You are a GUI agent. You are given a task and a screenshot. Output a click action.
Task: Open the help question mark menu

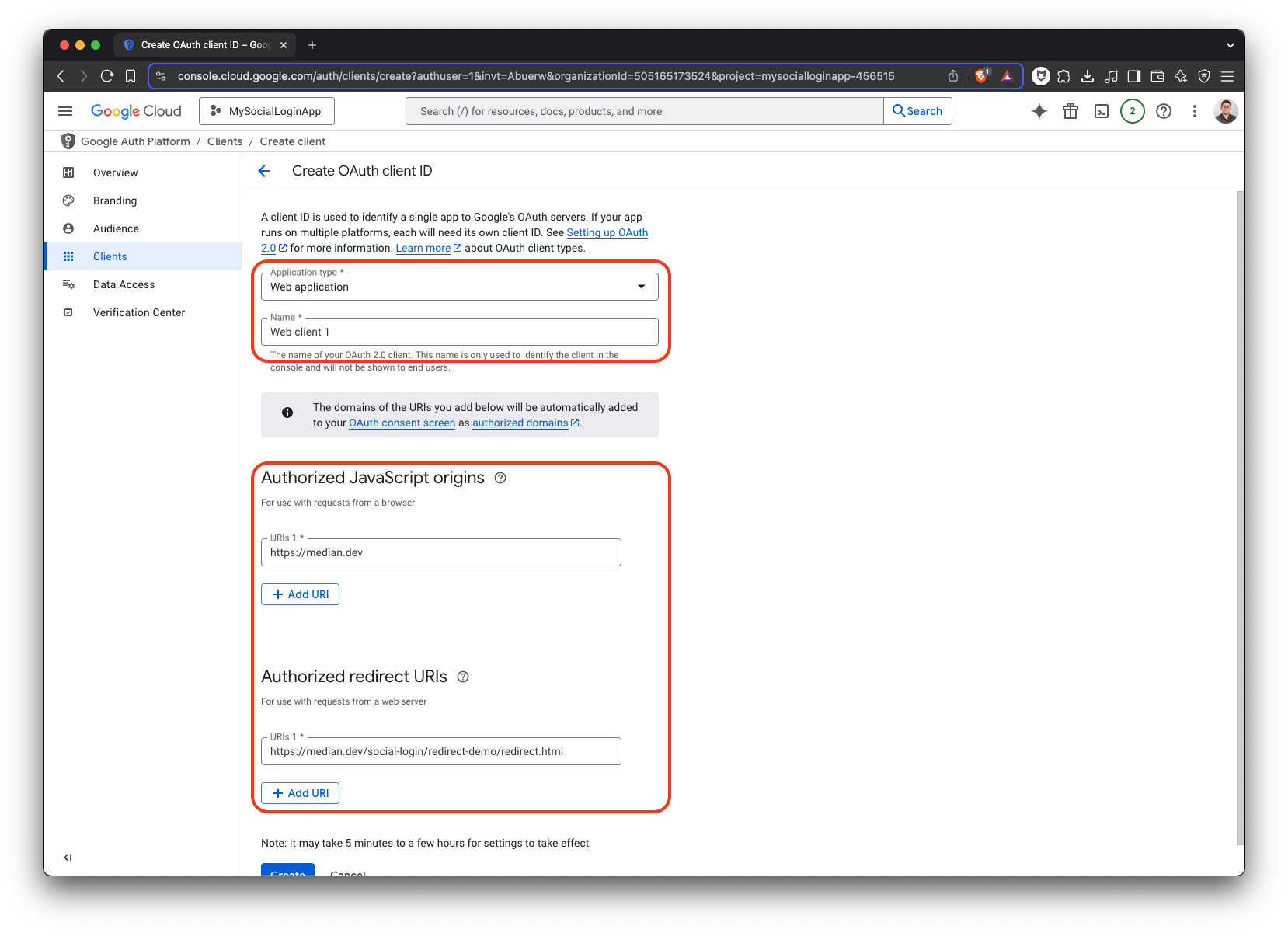1164,111
